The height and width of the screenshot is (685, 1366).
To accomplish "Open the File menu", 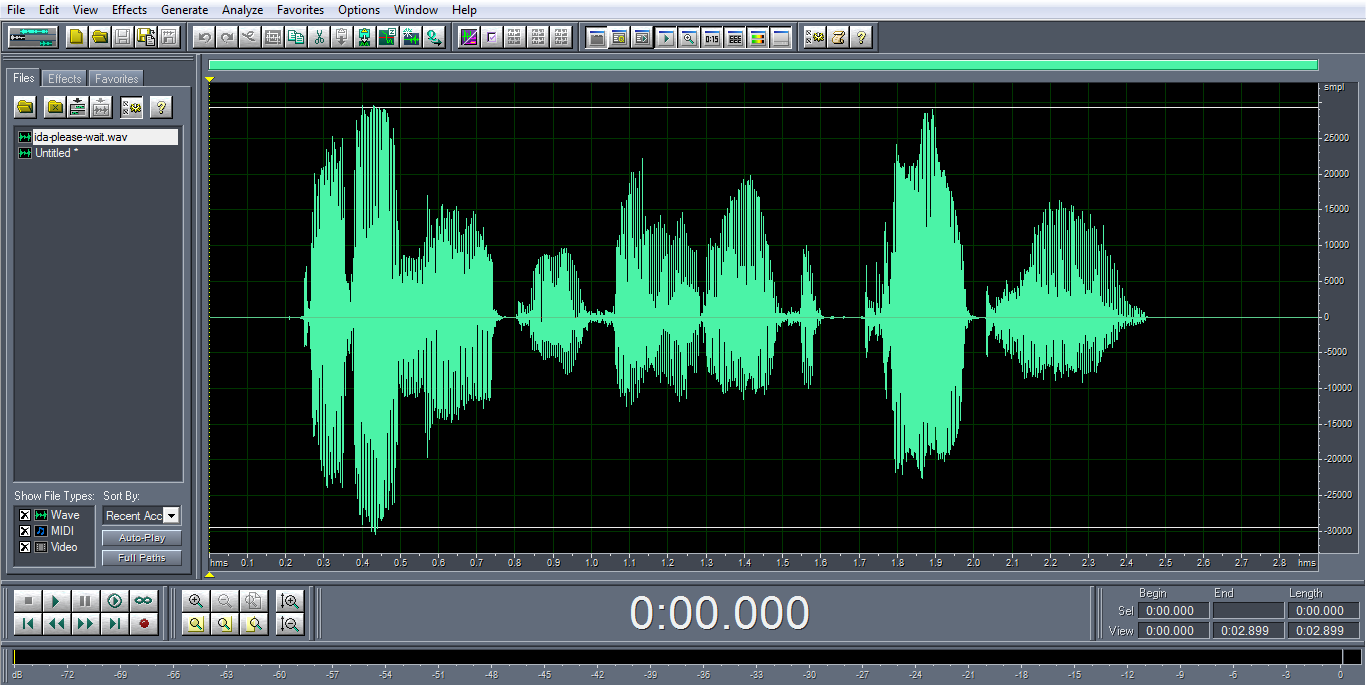I will pyautogui.click(x=16, y=10).
